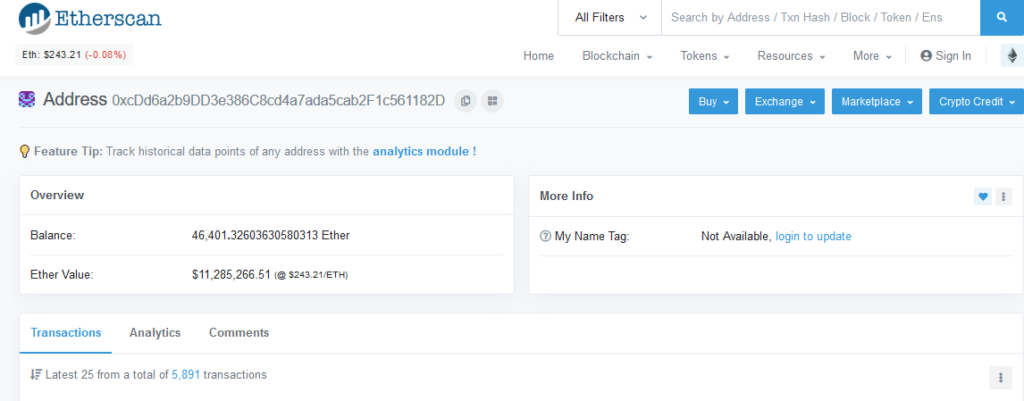Image resolution: width=1024 pixels, height=401 pixels.
Task: Show the address QR code icon
Action: pos(492,101)
